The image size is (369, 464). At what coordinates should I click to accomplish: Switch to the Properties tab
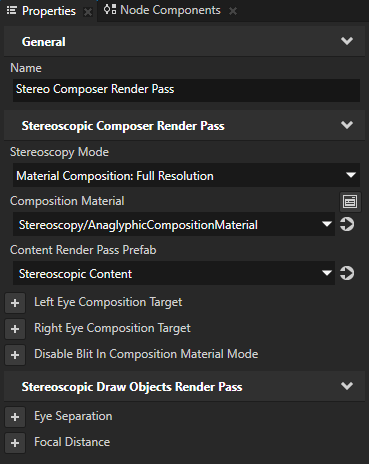48,11
